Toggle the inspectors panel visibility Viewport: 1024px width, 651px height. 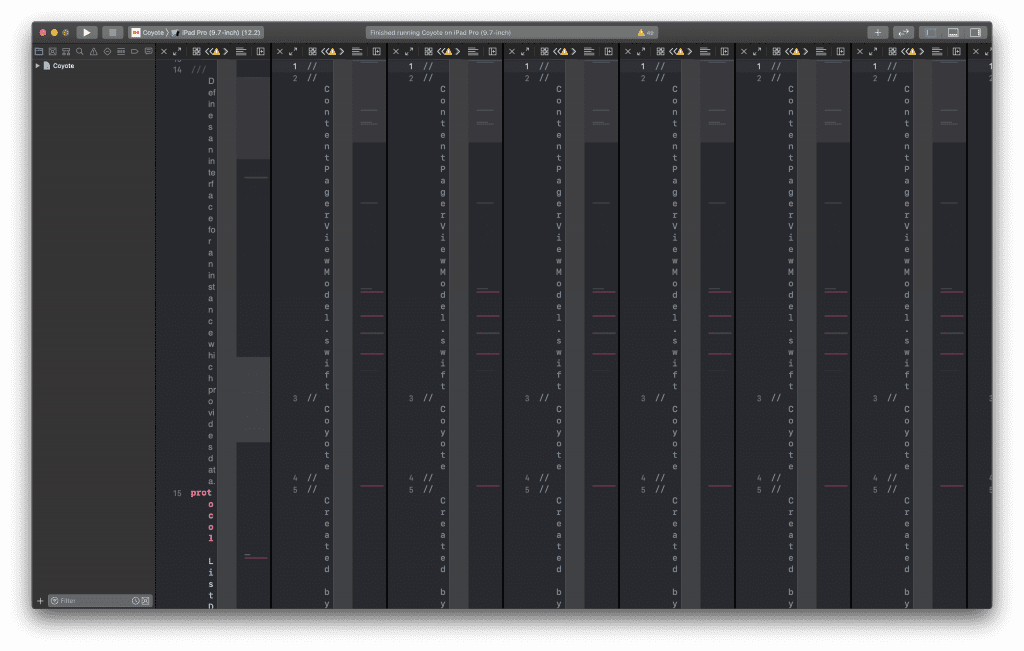tap(976, 32)
